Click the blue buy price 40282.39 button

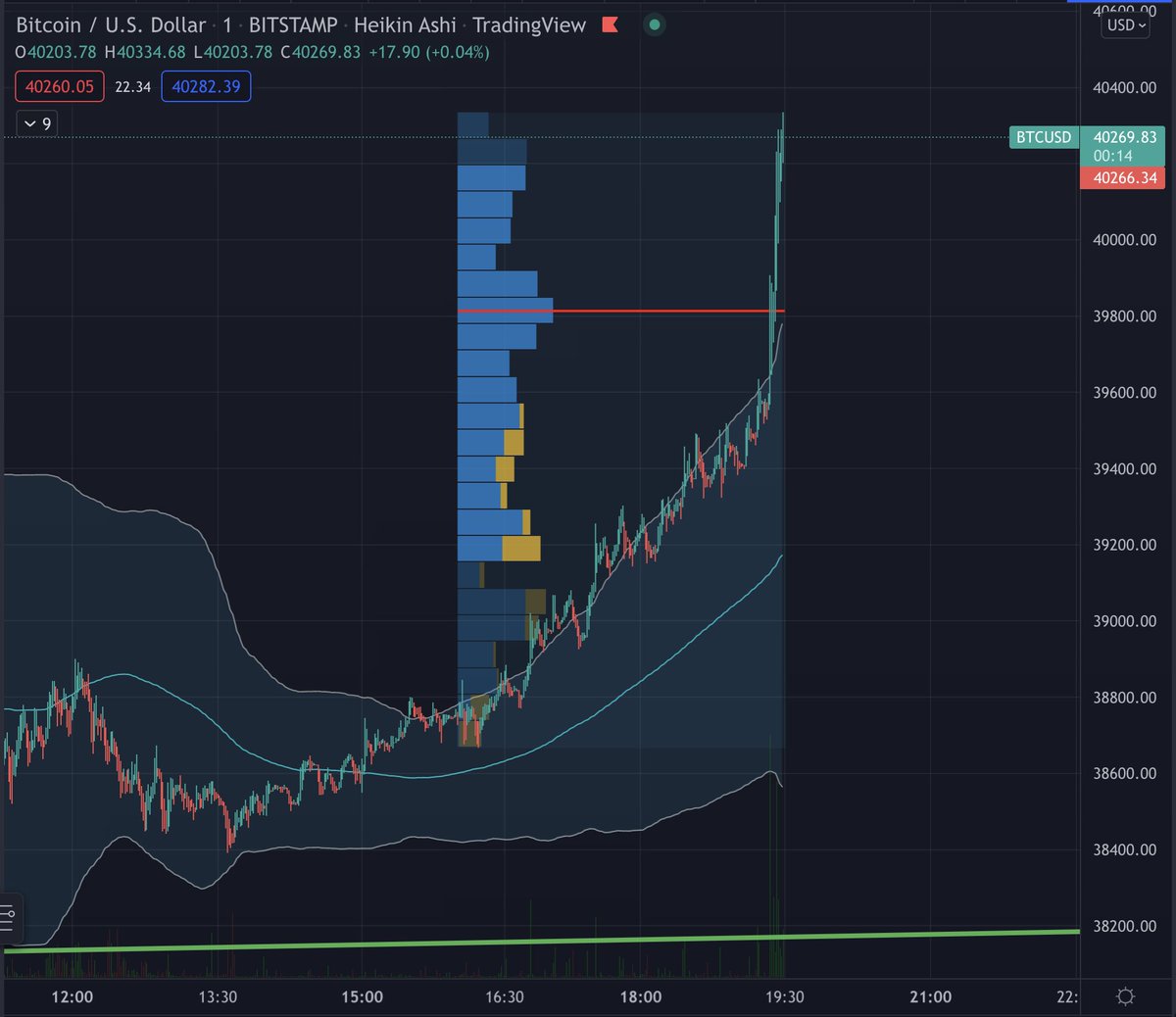(x=206, y=86)
